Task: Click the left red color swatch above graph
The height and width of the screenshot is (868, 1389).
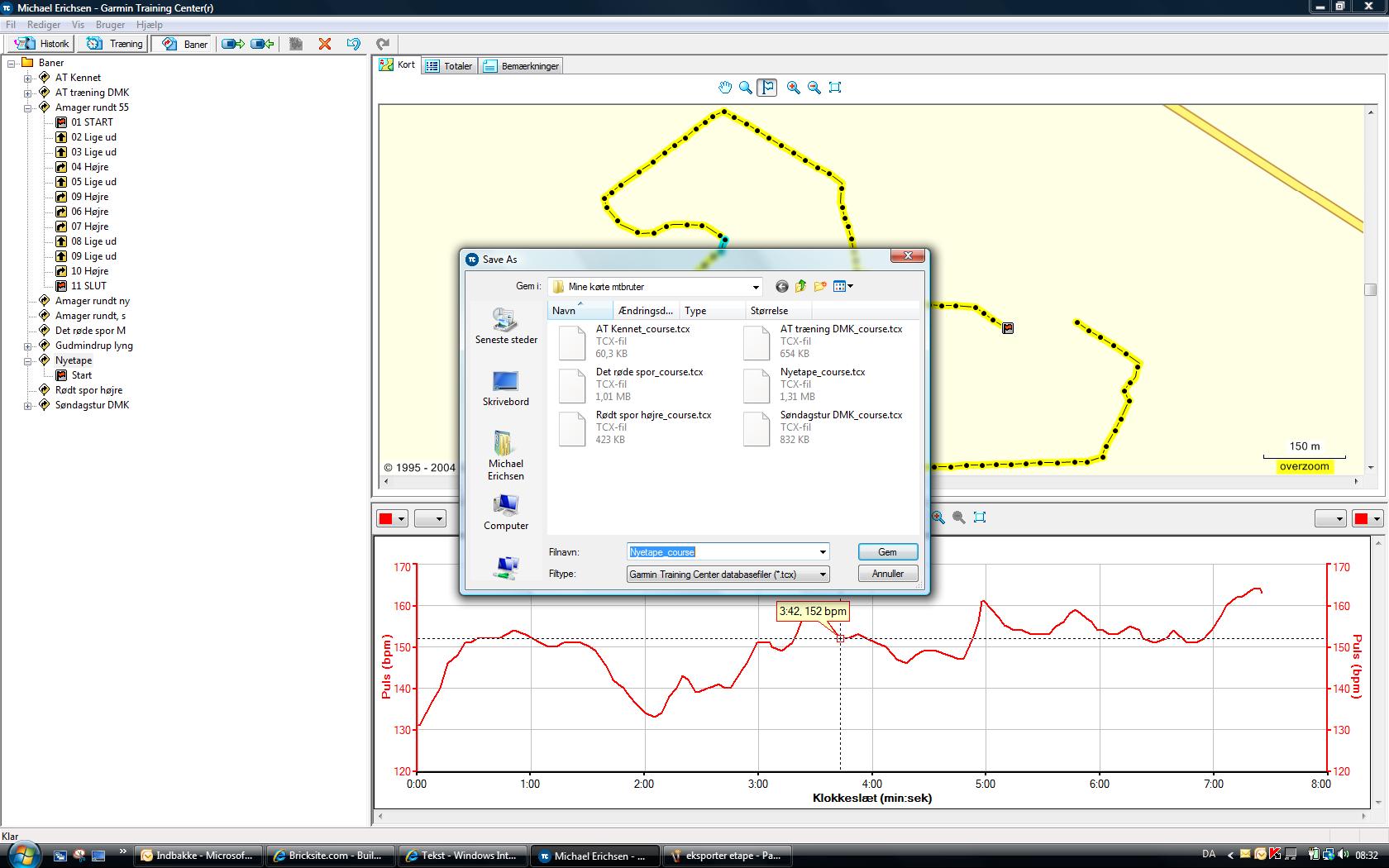Action: pyautogui.click(x=385, y=518)
